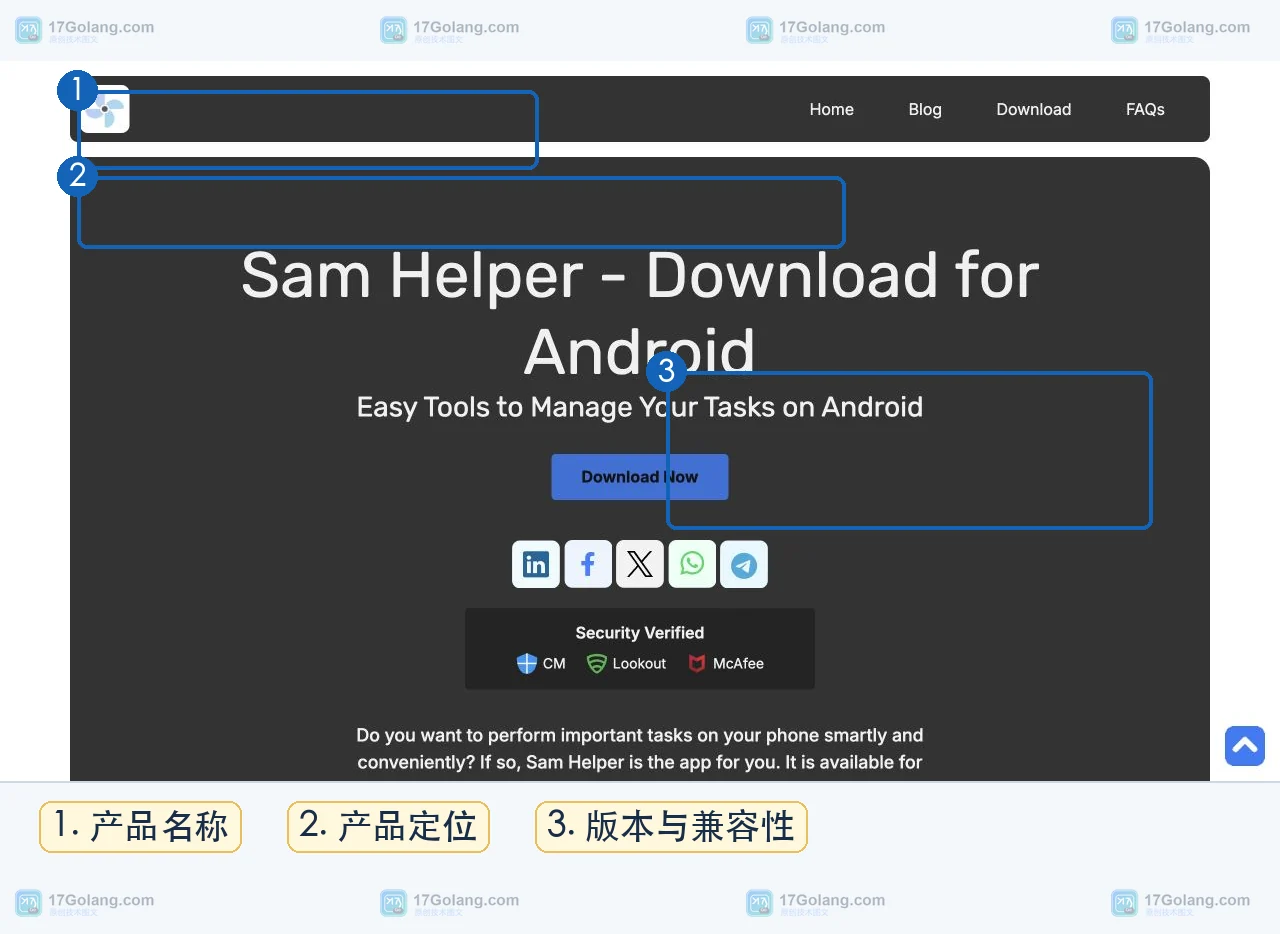1280x934 pixels.
Task: Share on X (Twitter) icon
Action: pos(640,564)
